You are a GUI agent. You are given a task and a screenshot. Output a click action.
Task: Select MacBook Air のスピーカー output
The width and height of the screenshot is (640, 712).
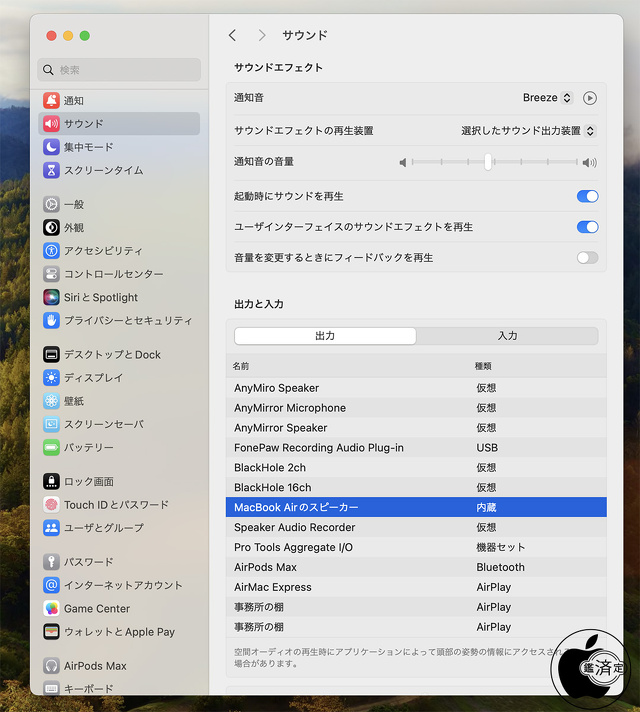click(416, 507)
